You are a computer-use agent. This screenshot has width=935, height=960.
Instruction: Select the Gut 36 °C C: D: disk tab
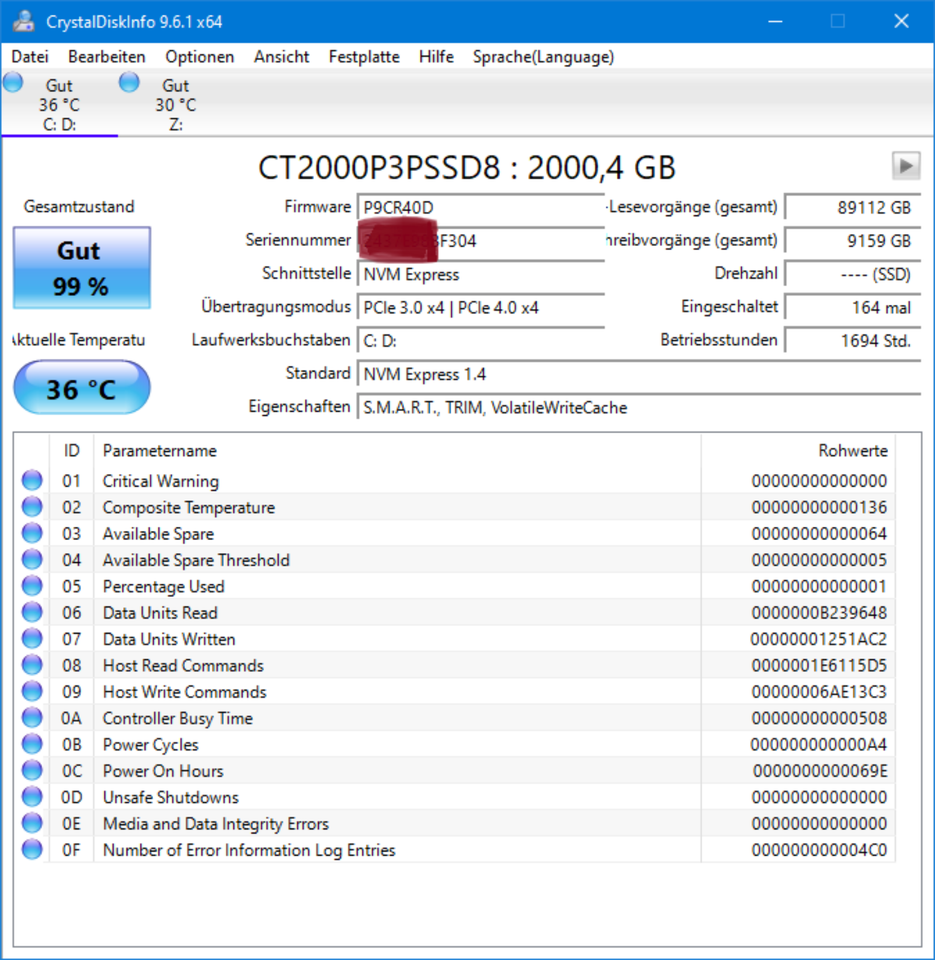[60, 104]
